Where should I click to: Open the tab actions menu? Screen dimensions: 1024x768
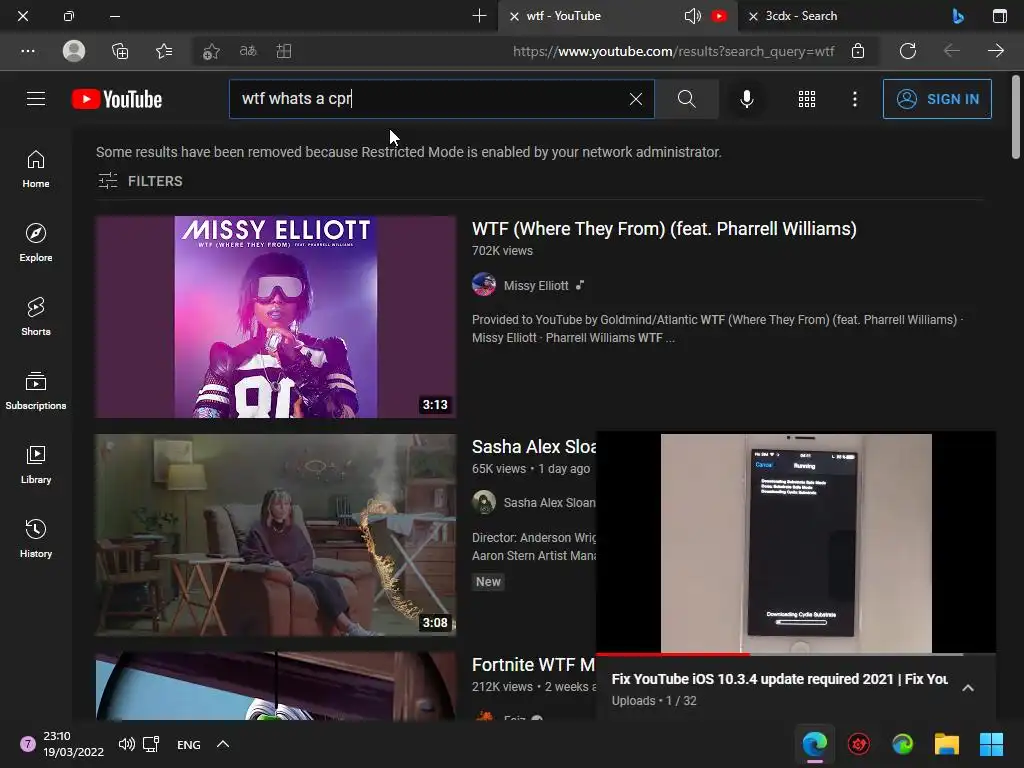pyautogui.click(x=1000, y=16)
